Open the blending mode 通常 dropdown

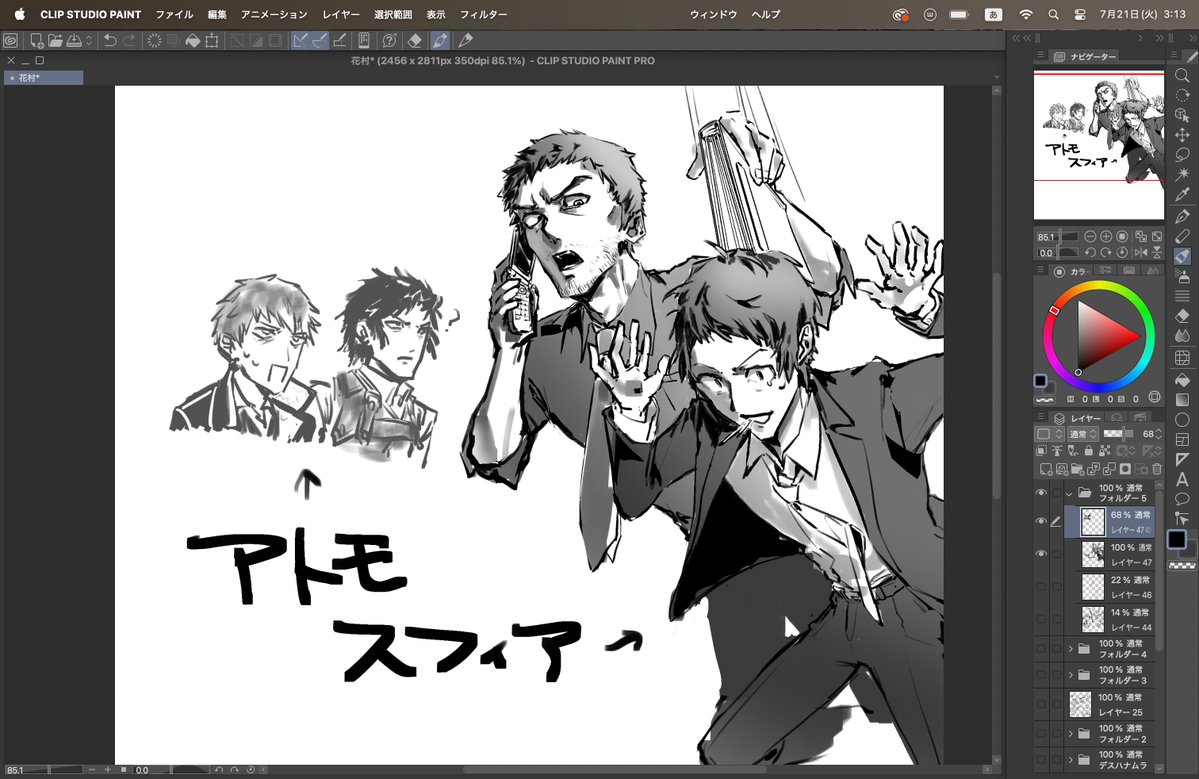(x=1083, y=434)
